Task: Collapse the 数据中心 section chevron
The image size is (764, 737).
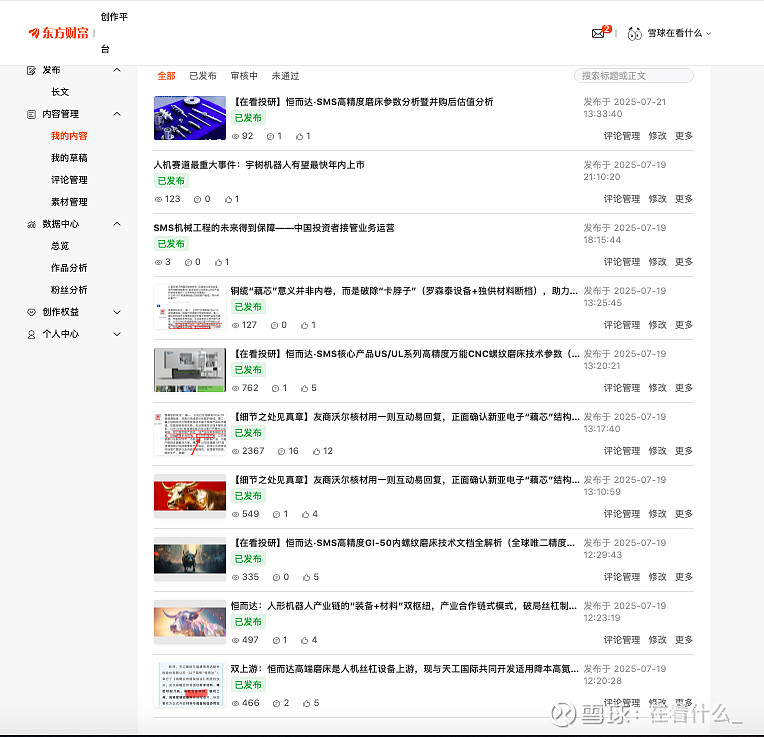Action: [117, 224]
